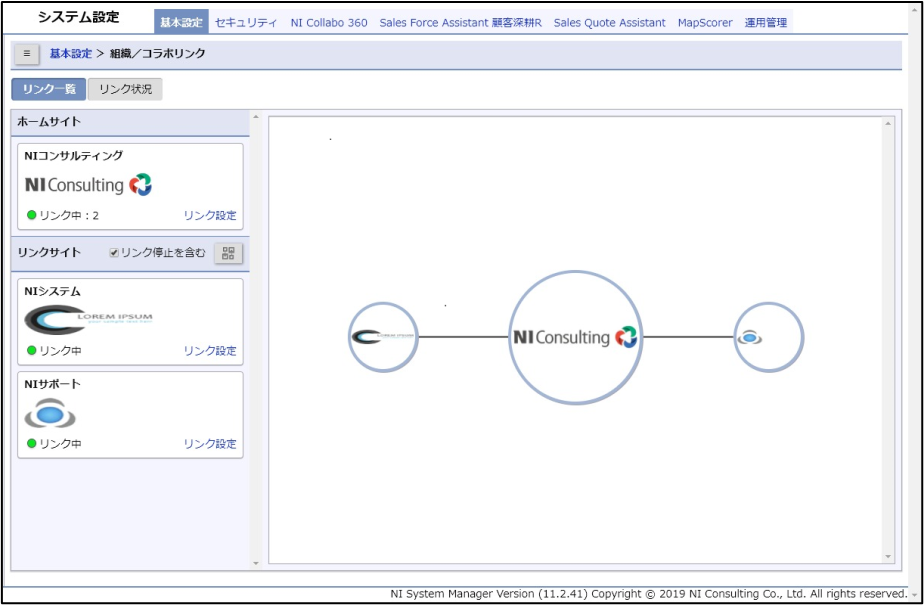Image resolution: width=924 pixels, height=605 pixels.
Task: Click the NIサポート card title
Action: click(x=52, y=384)
